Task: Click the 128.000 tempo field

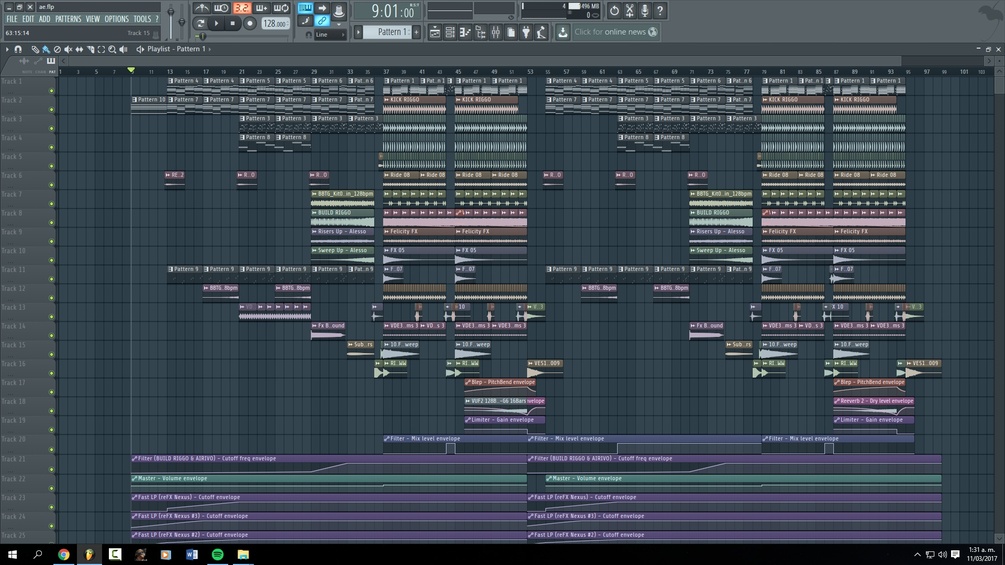Action: coord(275,24)
